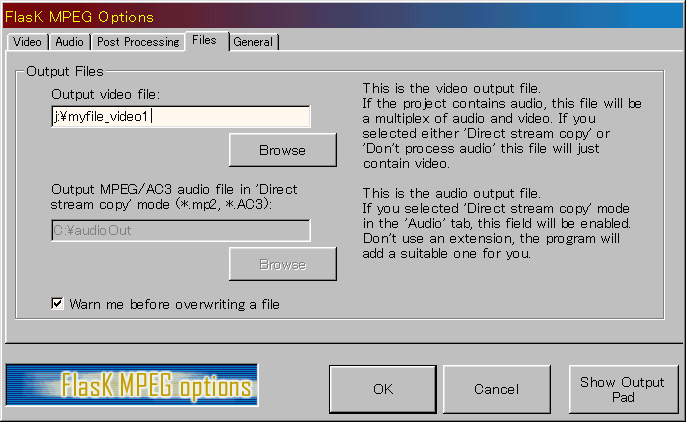Go to the General tab

(x=253, y=42)
